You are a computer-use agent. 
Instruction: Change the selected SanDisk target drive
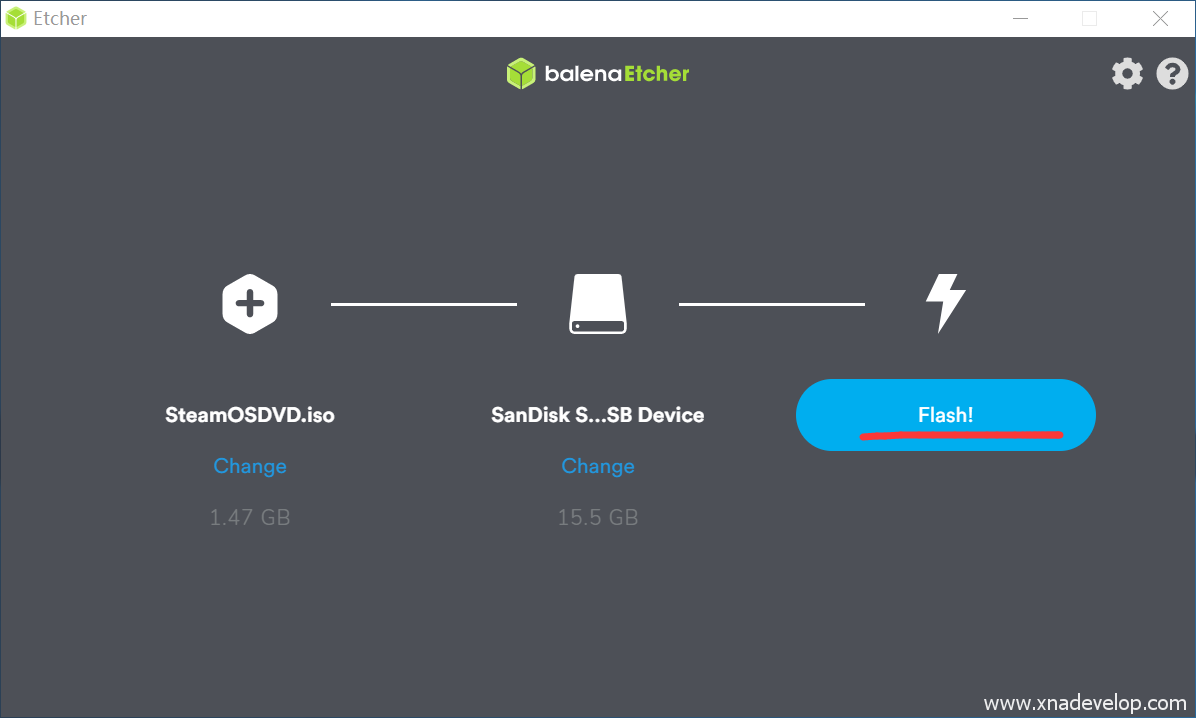(x=598, y=466)
